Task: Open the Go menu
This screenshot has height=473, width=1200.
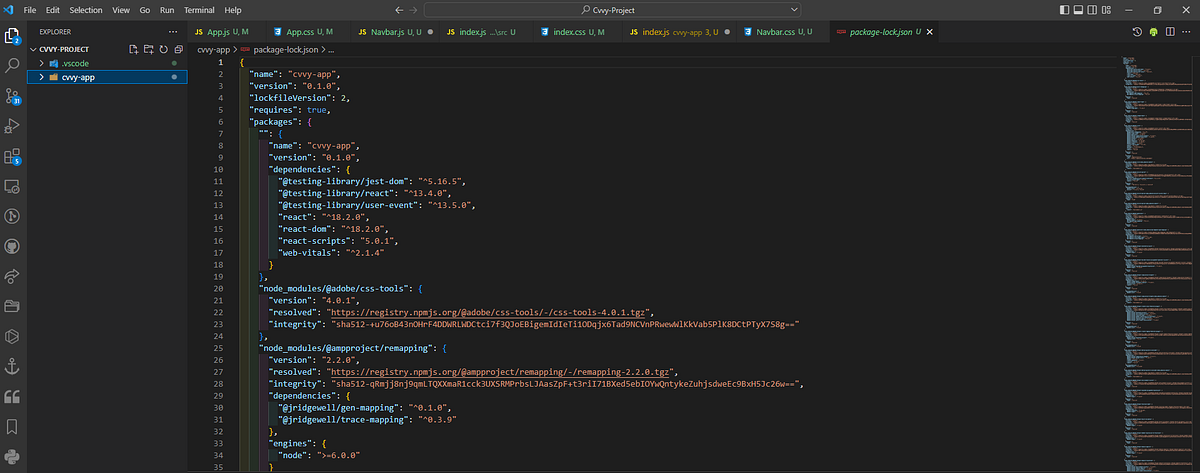Action: click(146, 9)
